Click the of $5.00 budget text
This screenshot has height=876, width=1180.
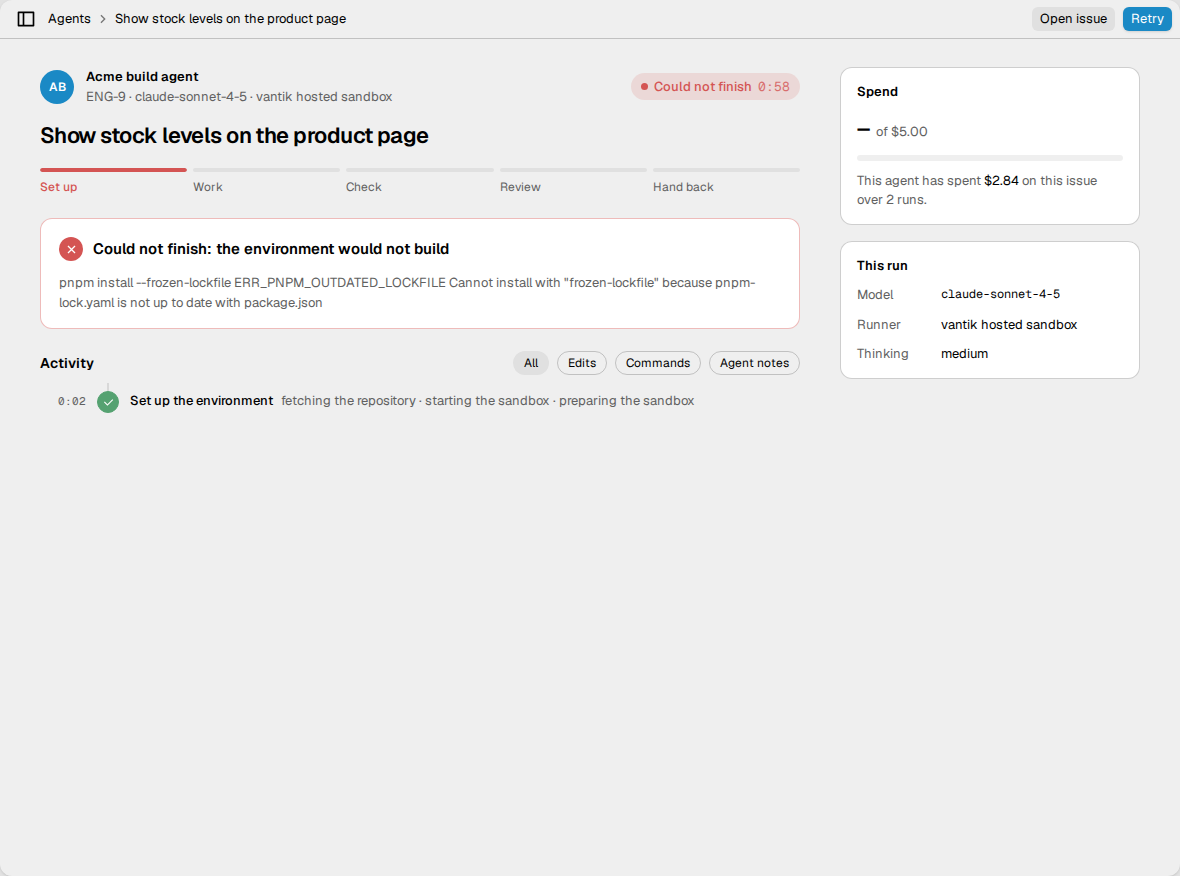coord(902,132)
